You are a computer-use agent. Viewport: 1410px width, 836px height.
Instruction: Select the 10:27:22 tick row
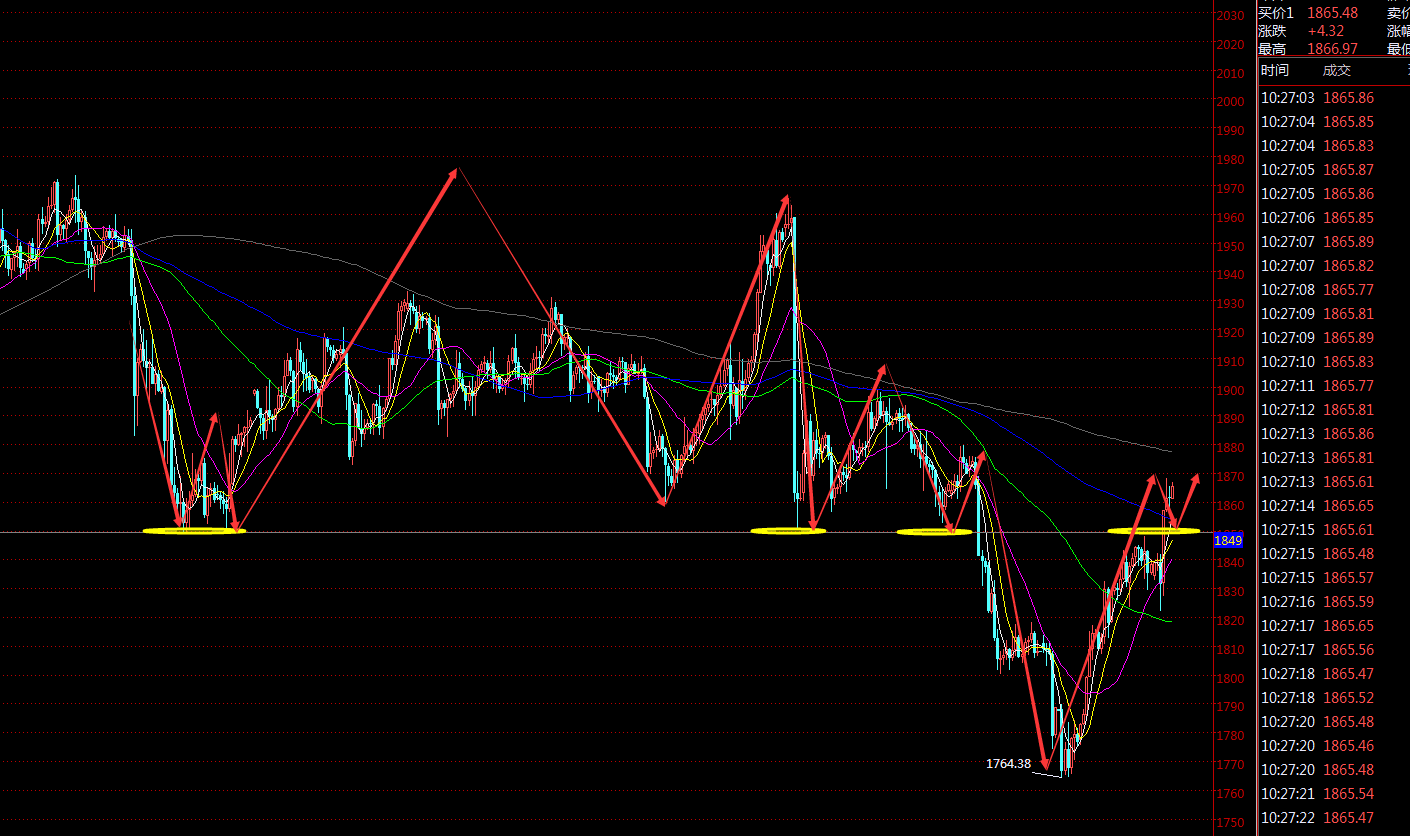pyautogui.click(x=1333, y=818)
